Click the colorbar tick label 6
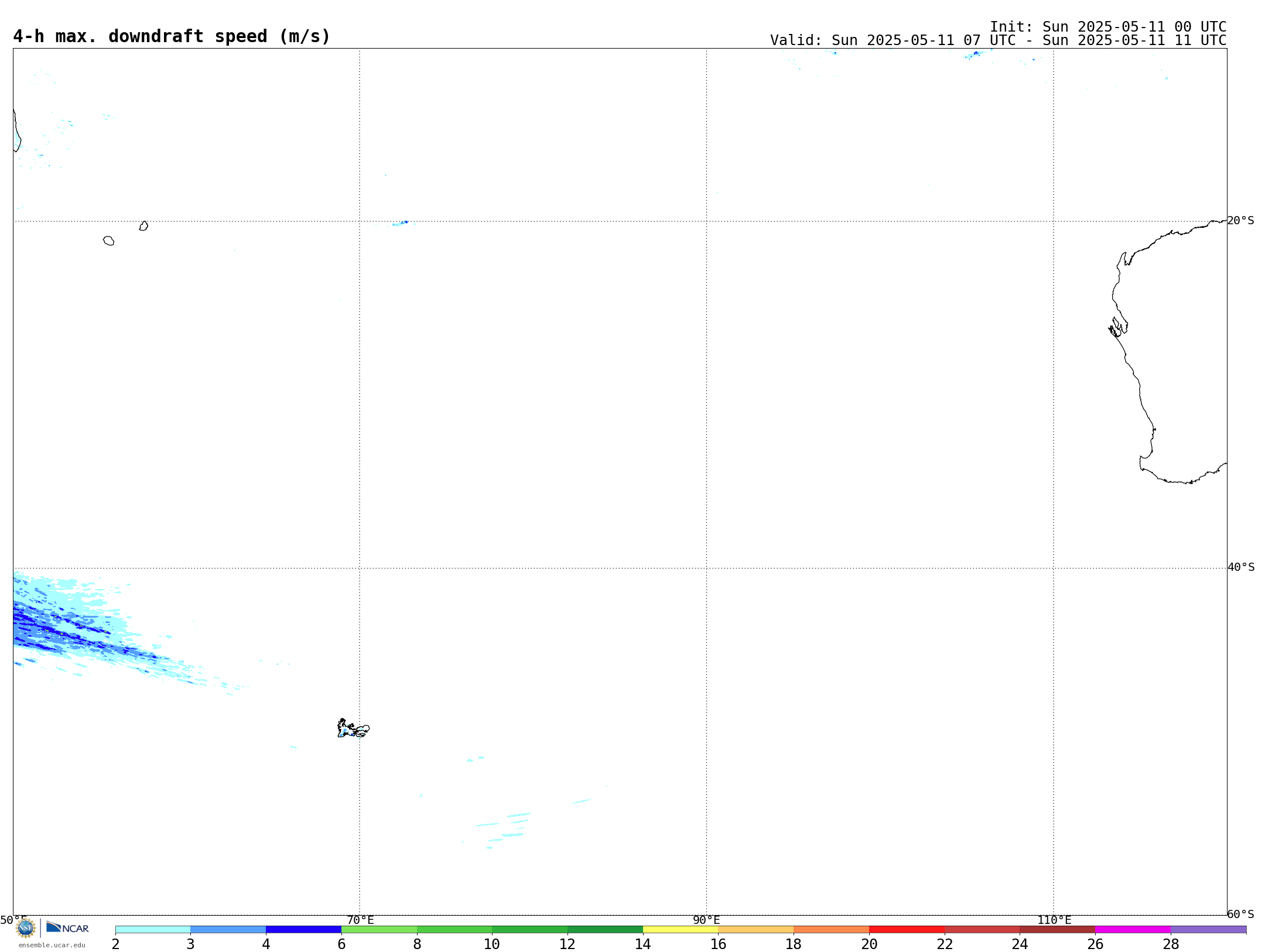Image resolution: width=1265 pixels, height=952 pixels. [x=341, y=944]
